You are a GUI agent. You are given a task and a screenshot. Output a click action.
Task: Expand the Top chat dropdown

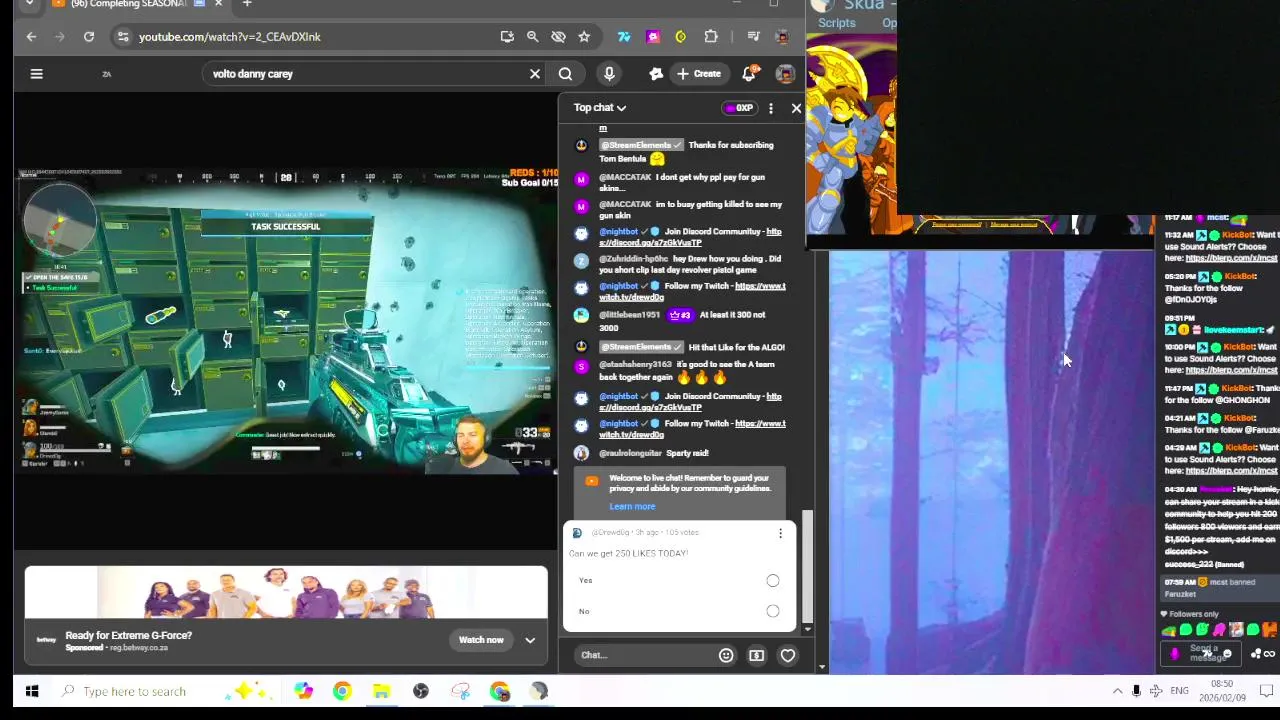pos(600,108)
